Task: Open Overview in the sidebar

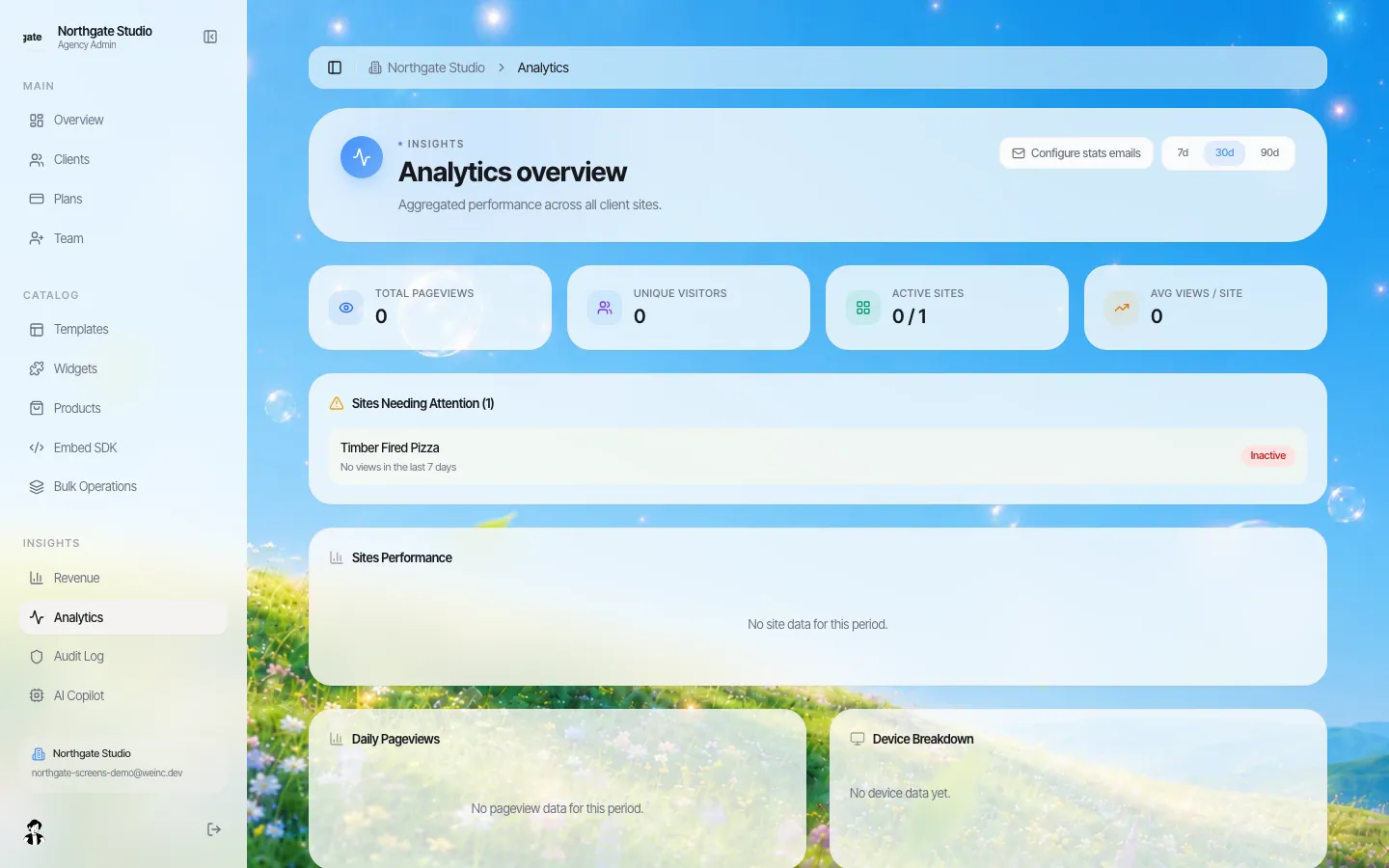Action: click(x=123, y=121)
